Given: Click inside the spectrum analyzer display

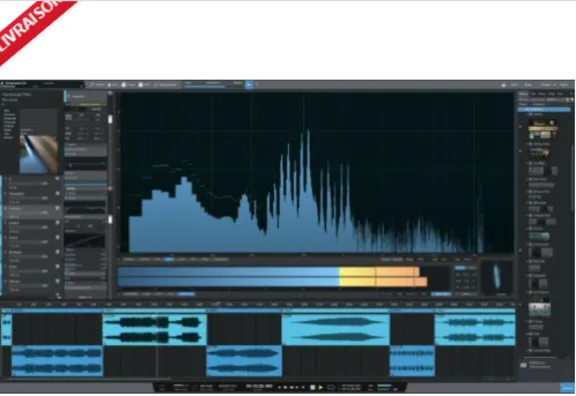Looking at the screenshot, I should click(317, 173).
